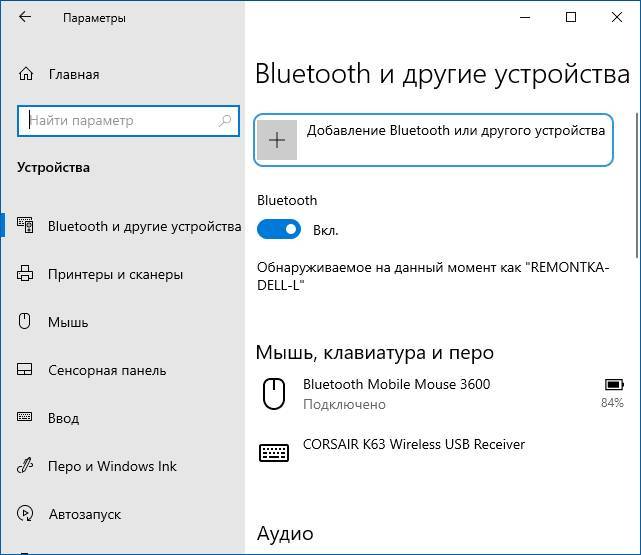Image resolution: width=641 pixels, height=555 pixels.
Task: Click the Мышь, клавиатура и перо heading
Action: [375, 352]
